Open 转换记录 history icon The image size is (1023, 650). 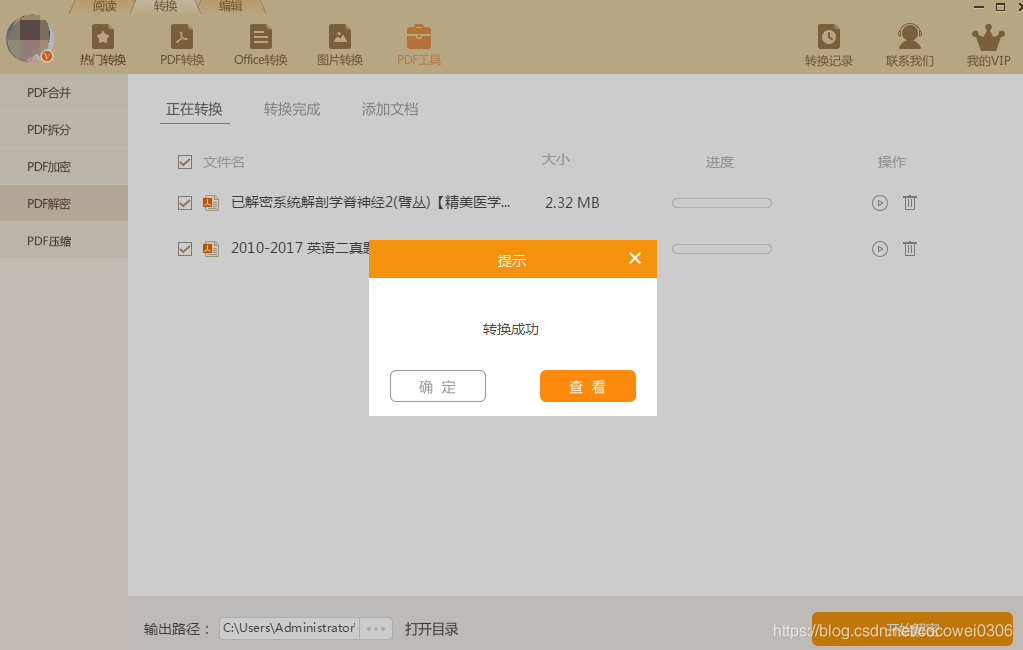pyautogui.click(x=829, y=44)
